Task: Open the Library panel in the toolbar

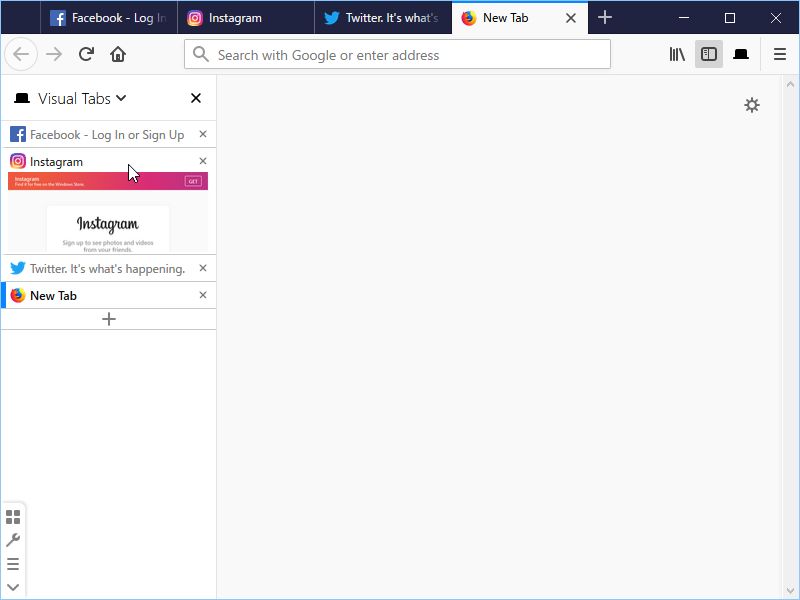Action: tap(677, 54)
